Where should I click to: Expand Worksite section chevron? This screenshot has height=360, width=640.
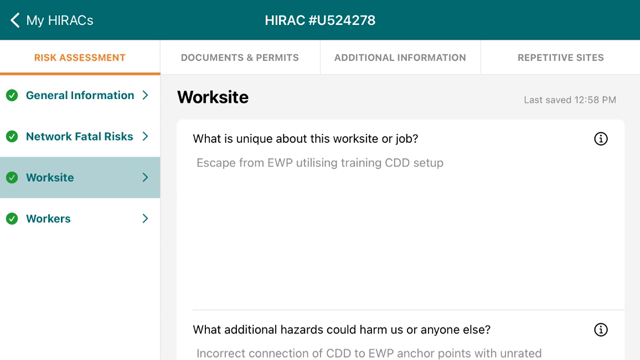145,178
